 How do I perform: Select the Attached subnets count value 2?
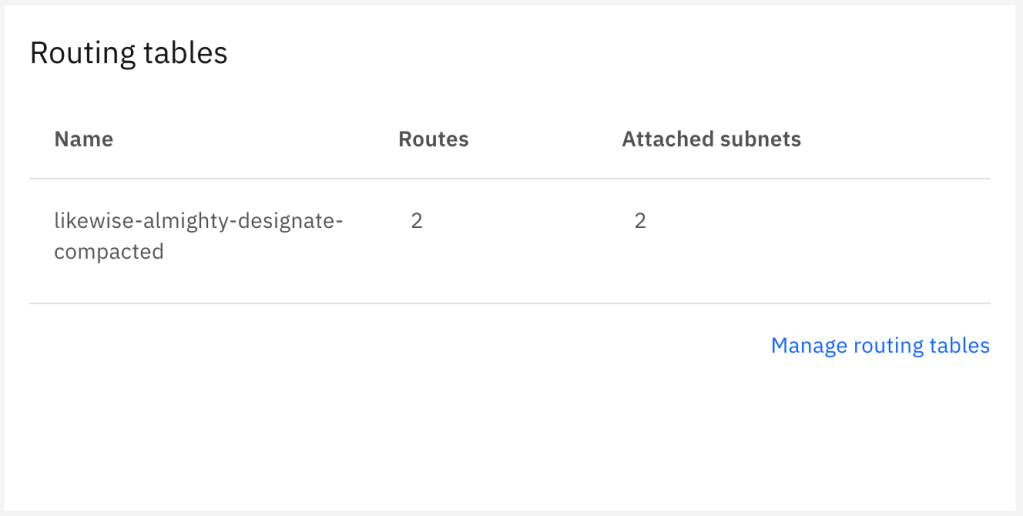pyautogui.click(x=640, y=221)
